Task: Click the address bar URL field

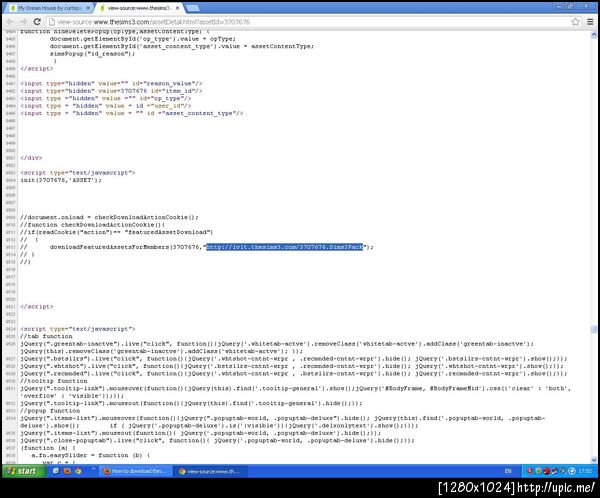Action: pos(306,22)
